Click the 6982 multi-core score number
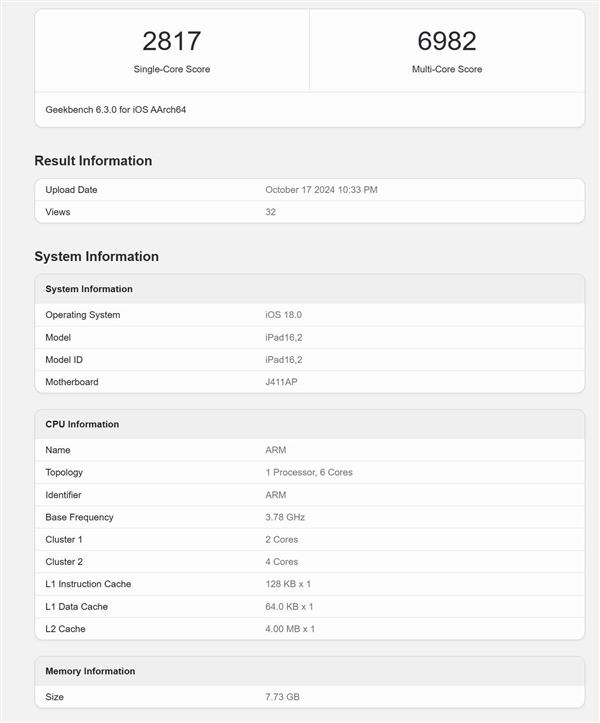The width and height of the screenshot is (600, 723). click(x=446, y=41)
